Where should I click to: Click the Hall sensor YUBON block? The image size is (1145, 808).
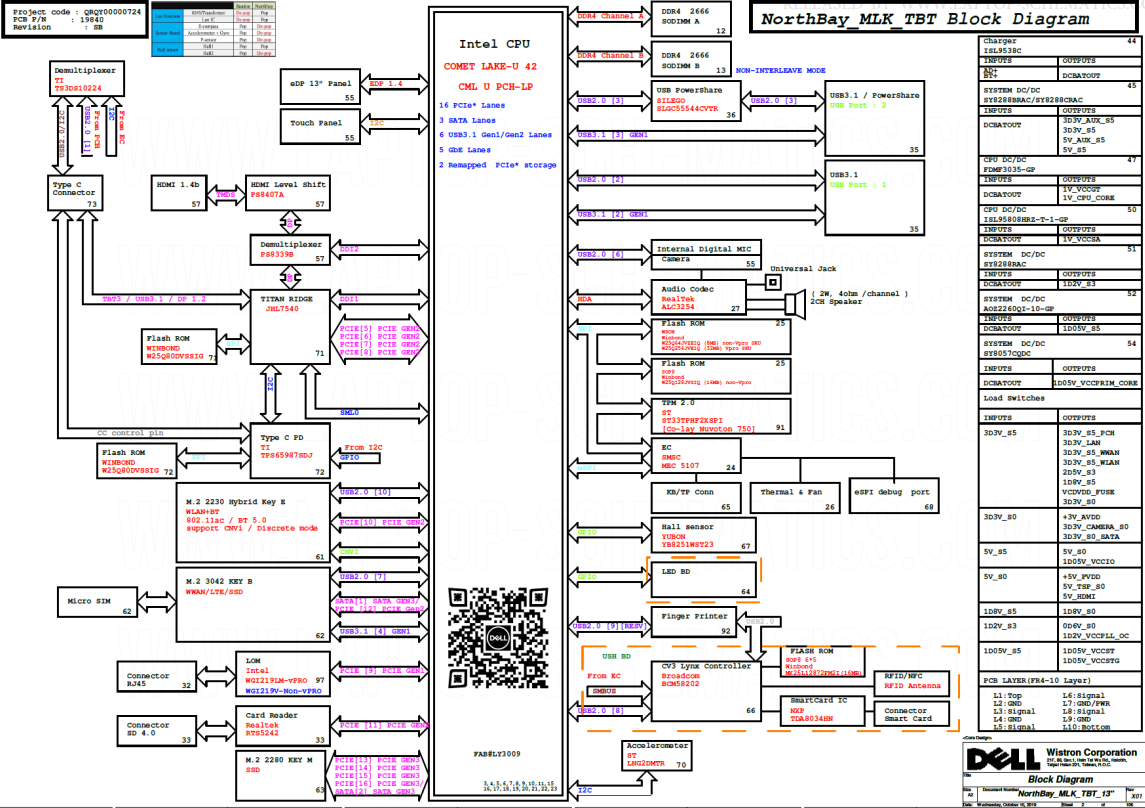coord(702,535)
